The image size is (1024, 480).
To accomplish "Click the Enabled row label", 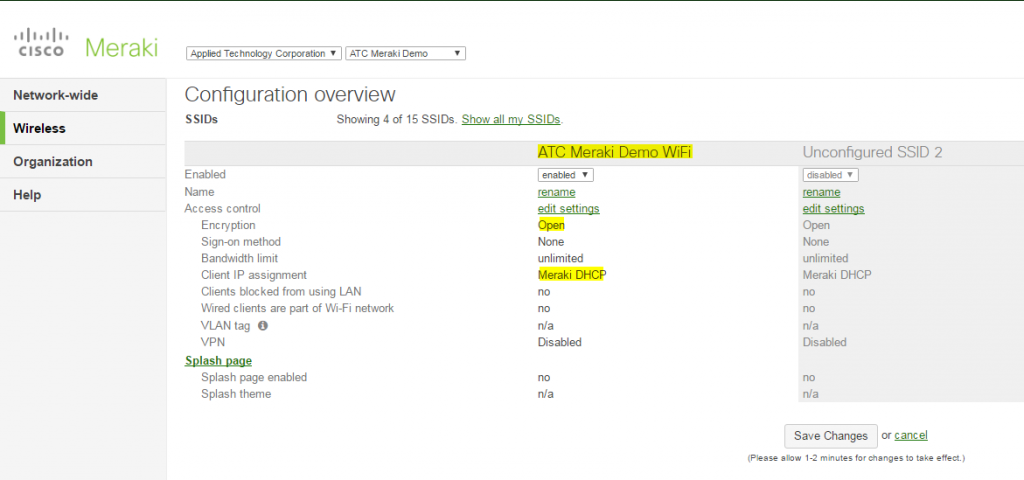I will [x=205, y=175].
